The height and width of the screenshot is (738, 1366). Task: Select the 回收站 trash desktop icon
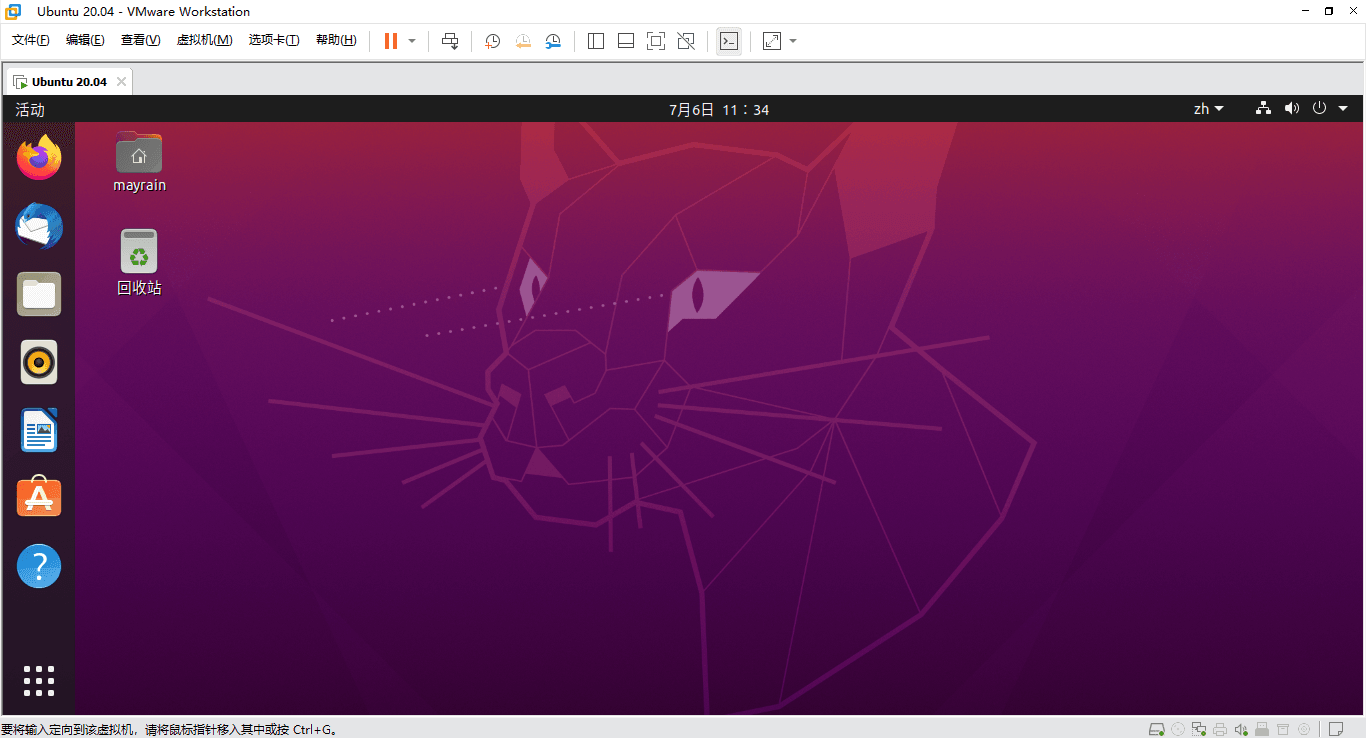pyautogui.click(x=139, y=263)
